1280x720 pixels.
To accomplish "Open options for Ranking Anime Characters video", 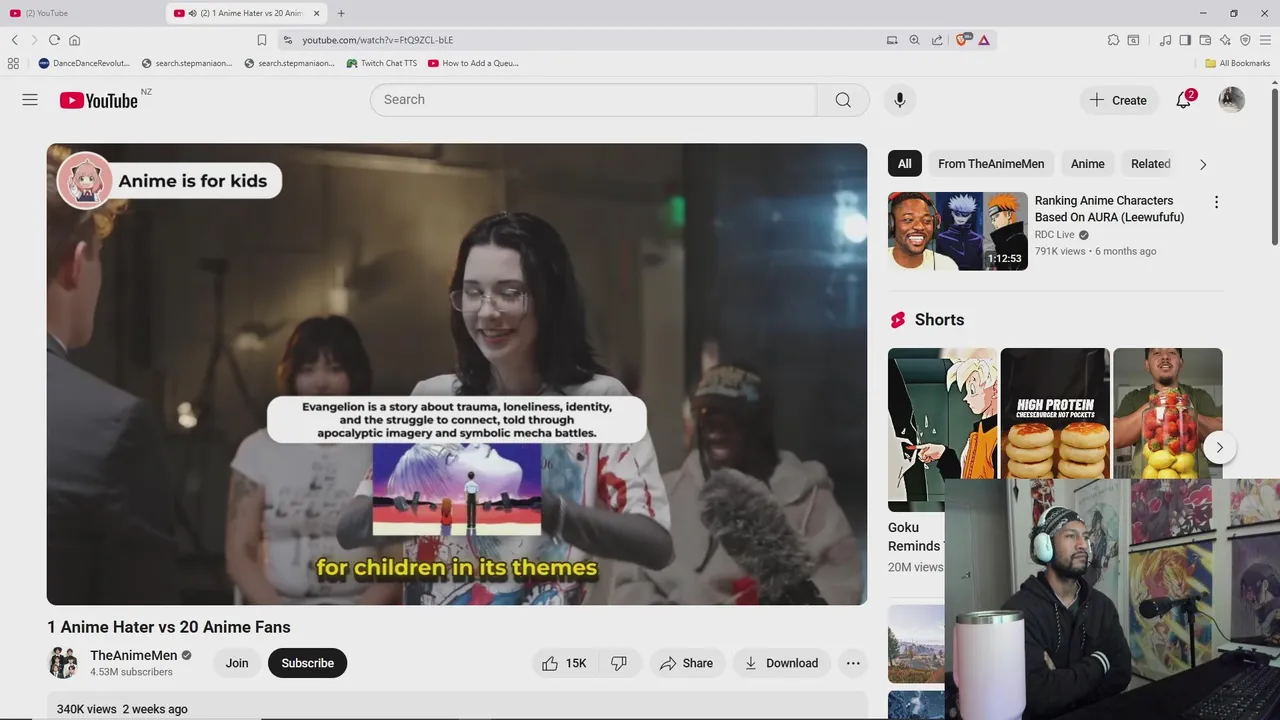I will click(x=1216, y=202).
